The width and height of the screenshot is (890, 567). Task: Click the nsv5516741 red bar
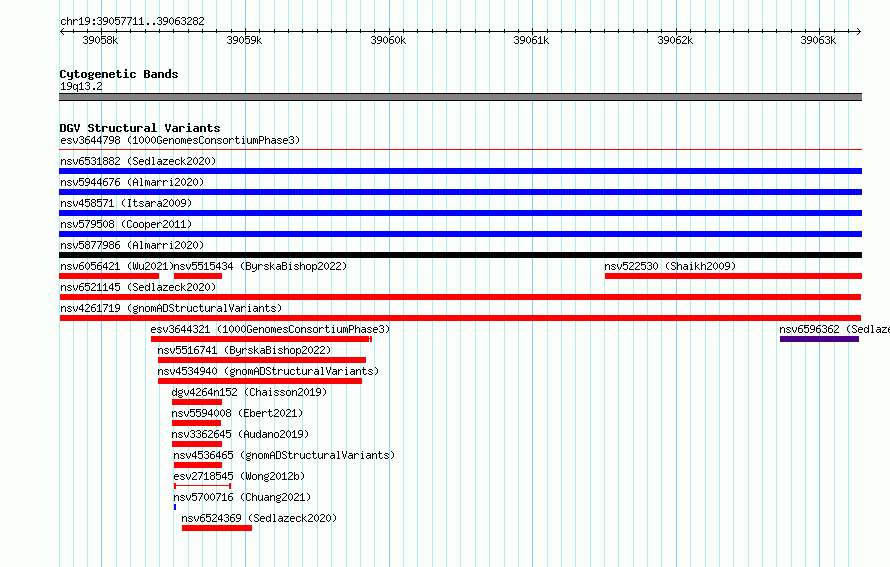tap(262, 360)
